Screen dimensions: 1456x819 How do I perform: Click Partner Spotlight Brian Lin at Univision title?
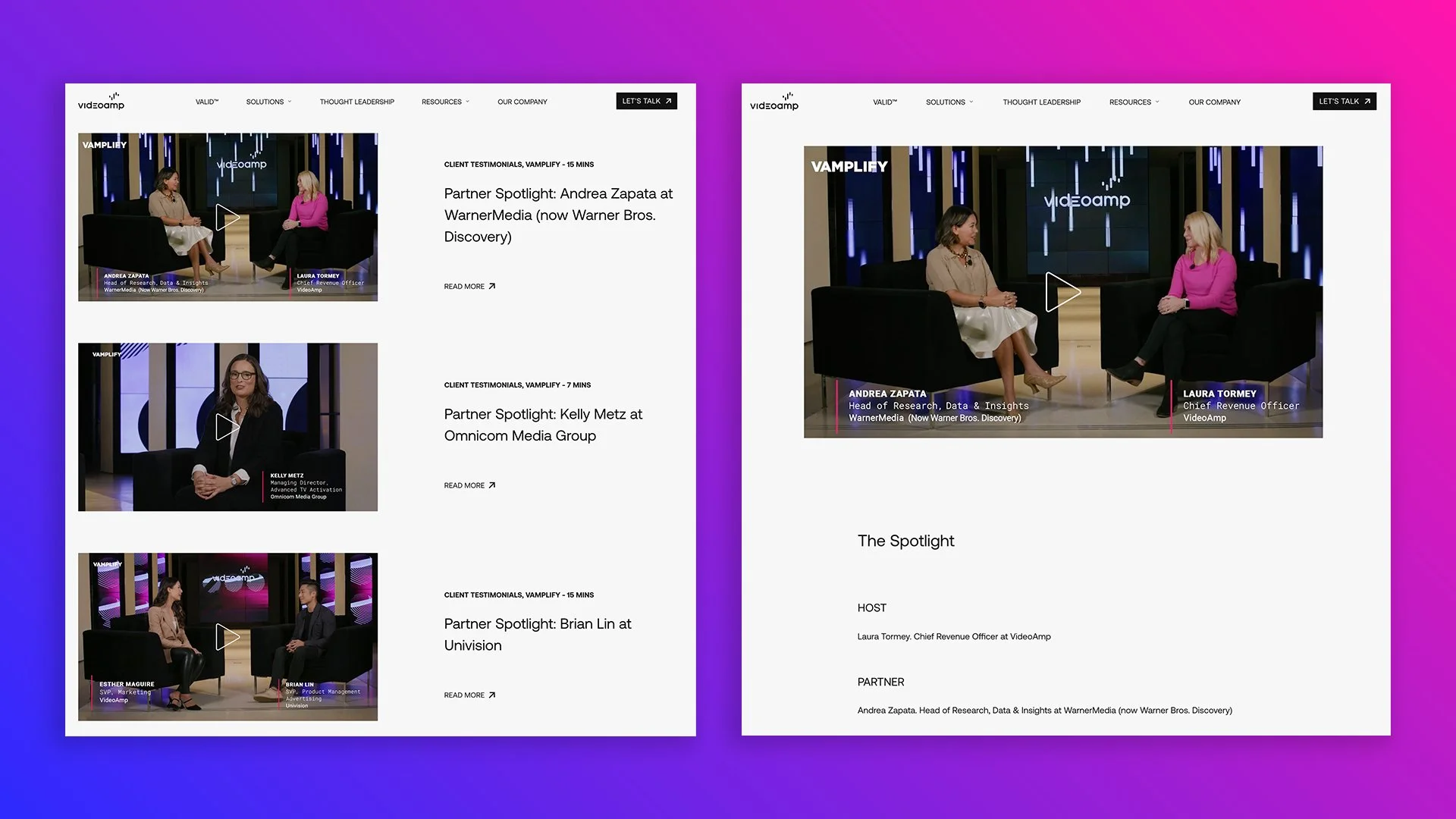pos(537,635)
